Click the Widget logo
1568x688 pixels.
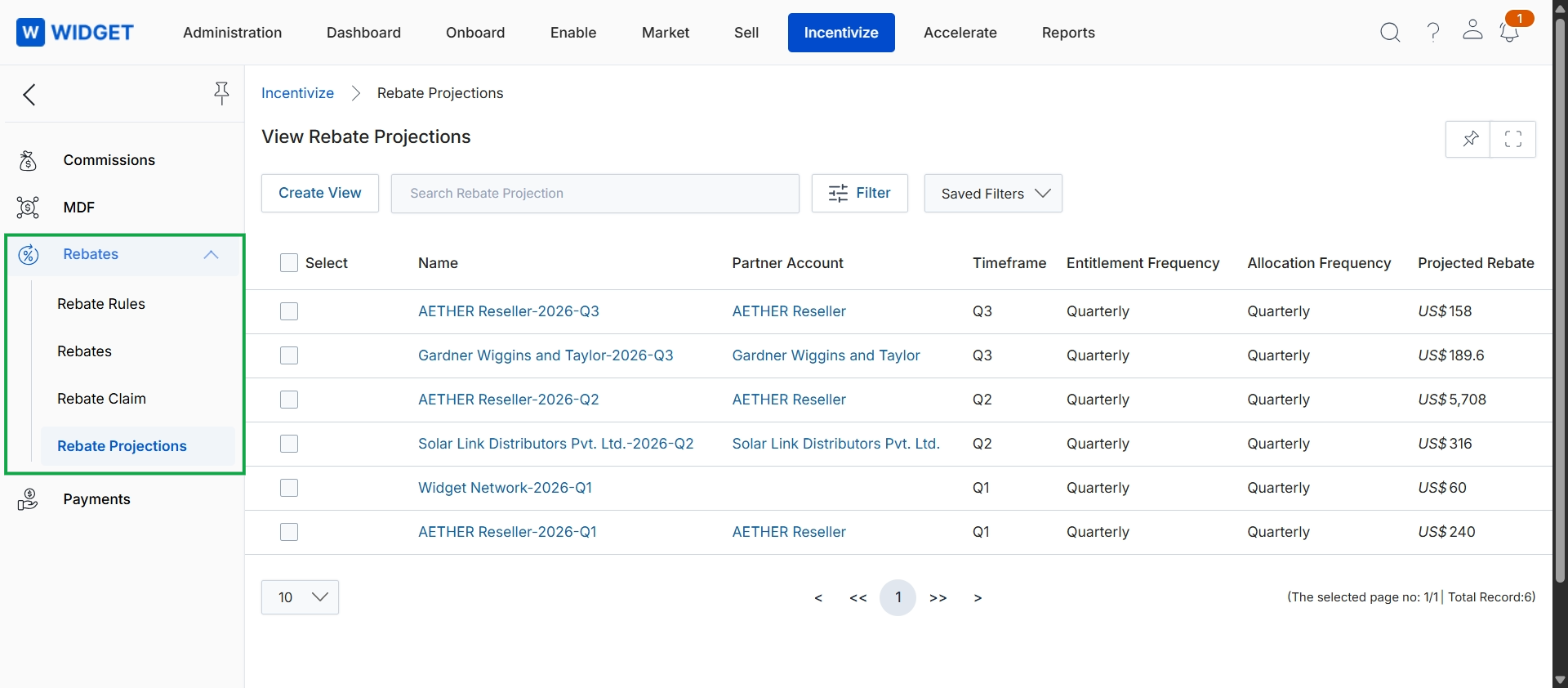coord(75,33)
